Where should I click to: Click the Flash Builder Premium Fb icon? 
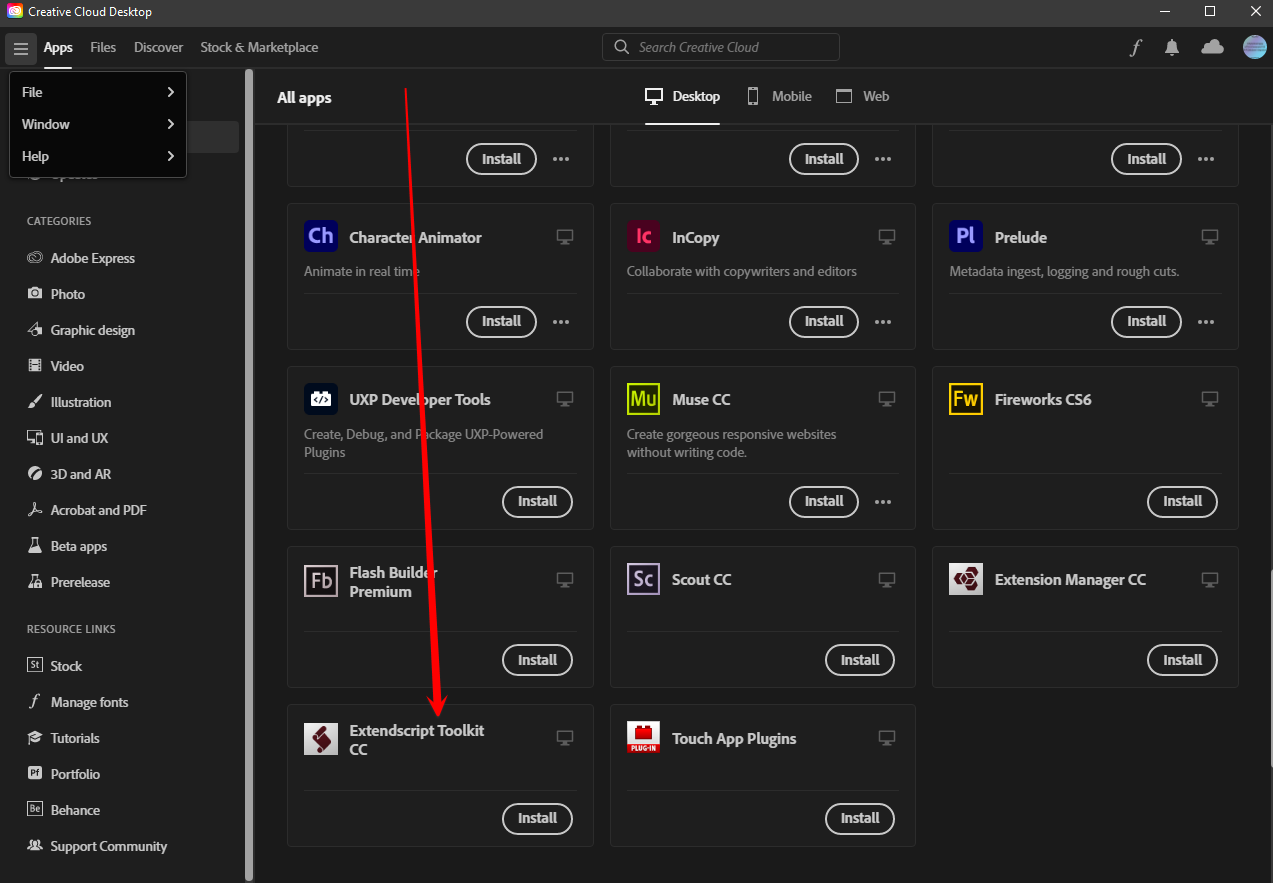(320, 579)
